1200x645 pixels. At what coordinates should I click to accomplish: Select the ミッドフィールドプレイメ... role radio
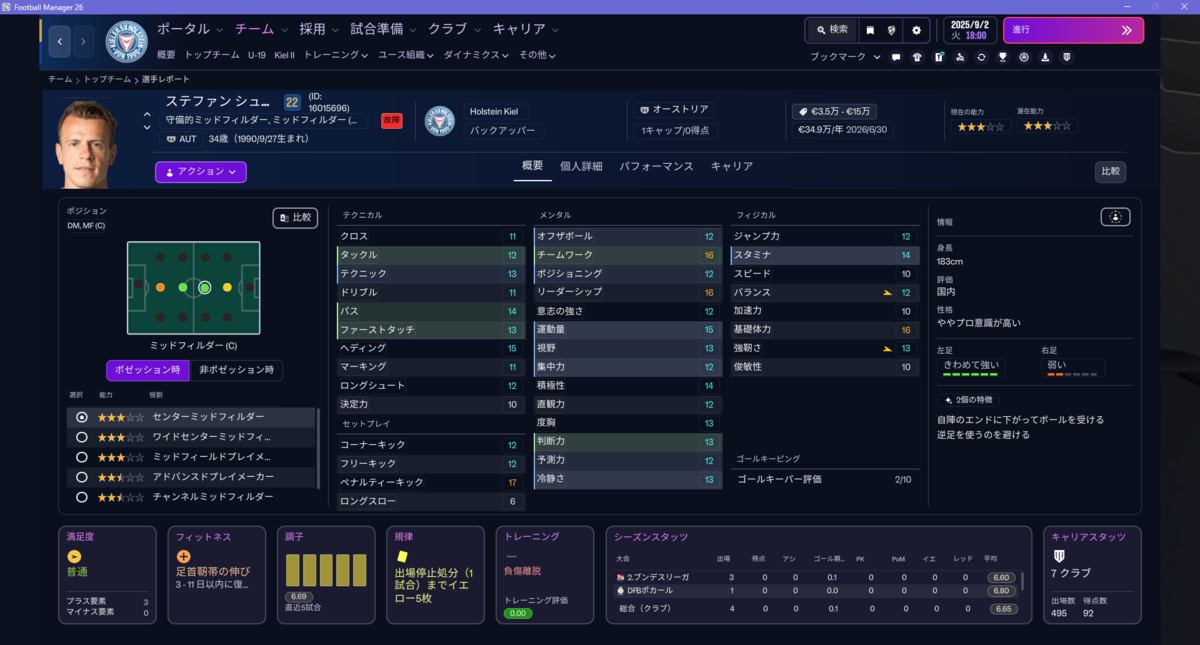coord(82,457)
